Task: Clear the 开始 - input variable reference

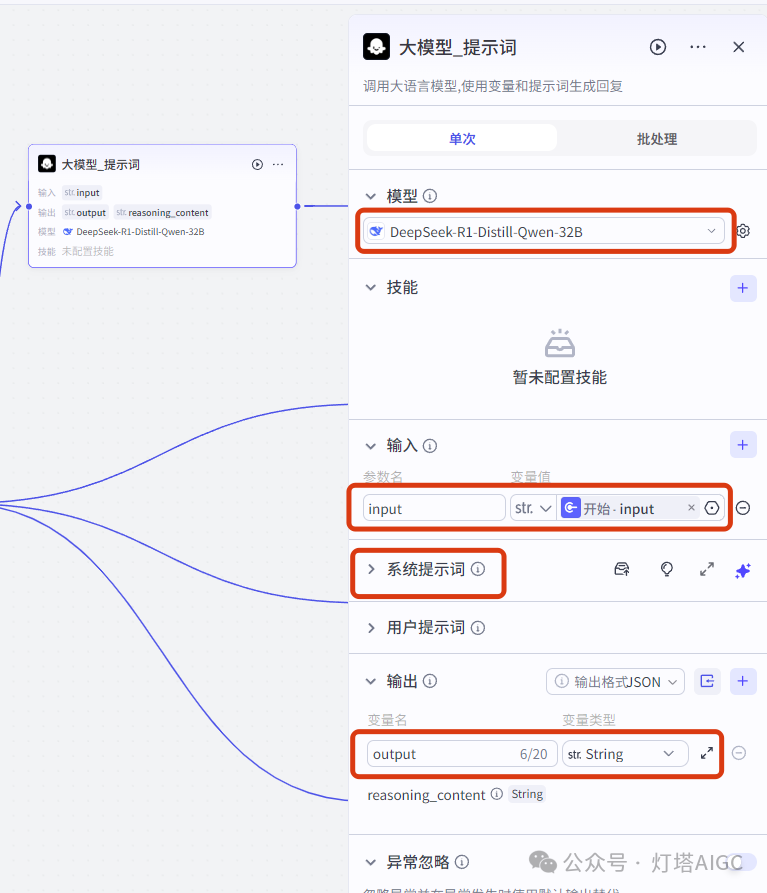Action: point(691,507)
